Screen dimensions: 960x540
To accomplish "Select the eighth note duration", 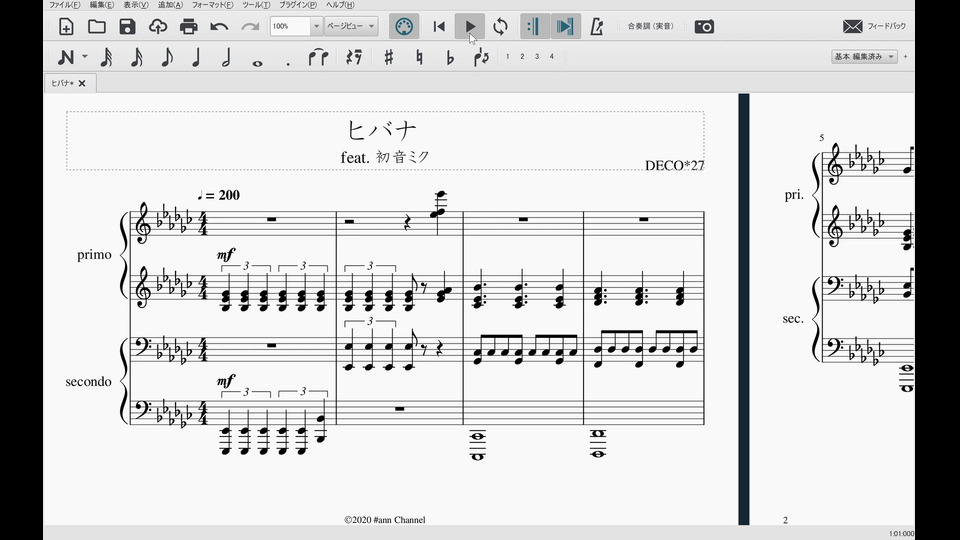I will (x=167, y=57).
